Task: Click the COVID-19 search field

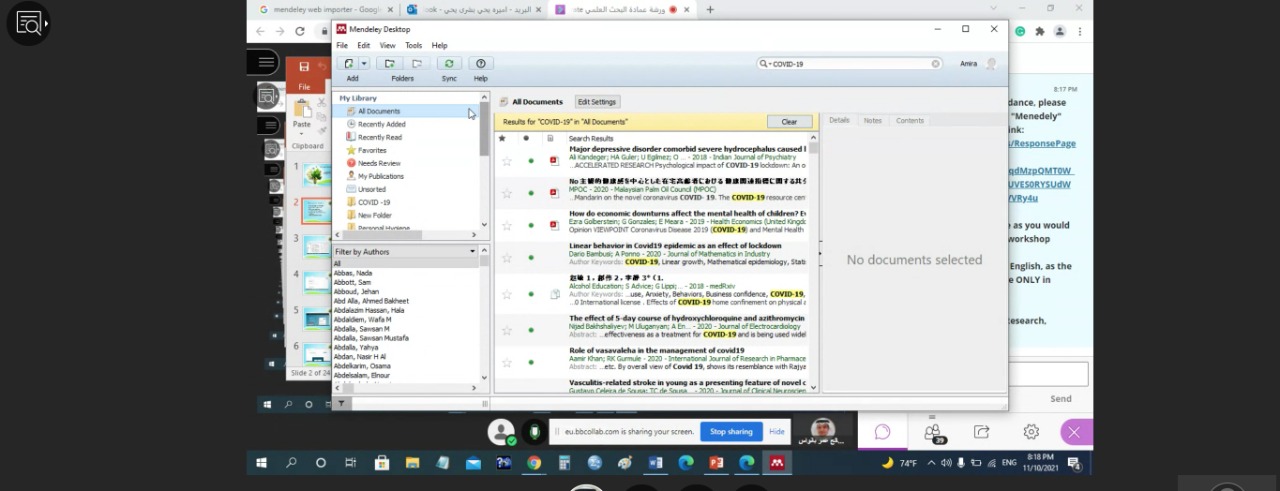Action: tap(850, 64)
